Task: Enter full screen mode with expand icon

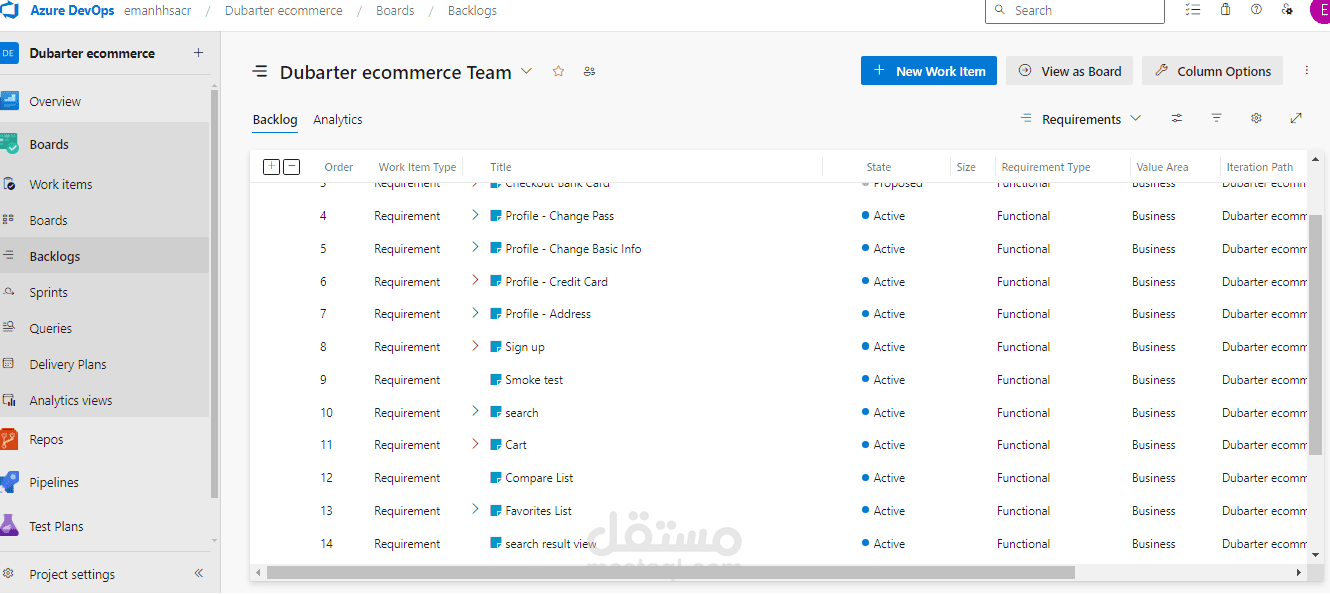Action: pos(1296,118)
